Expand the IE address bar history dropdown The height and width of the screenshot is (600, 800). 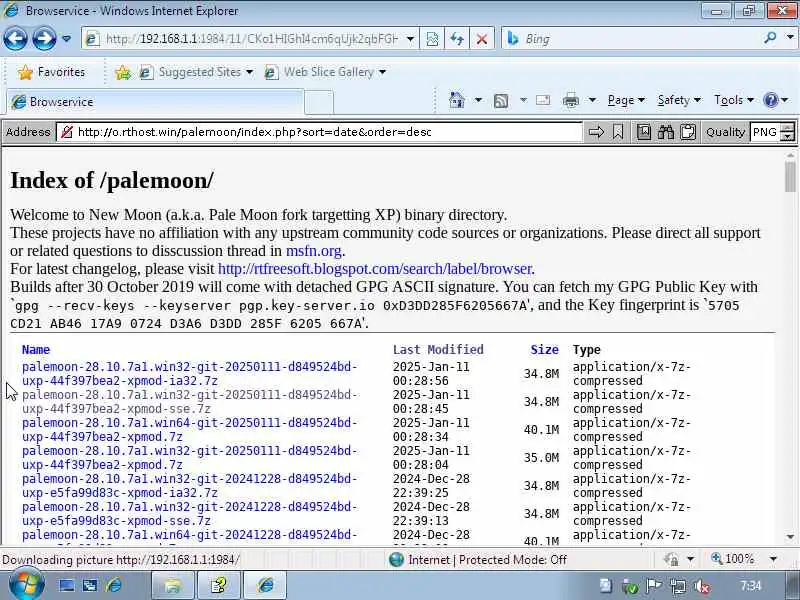[x=410, y=39]
